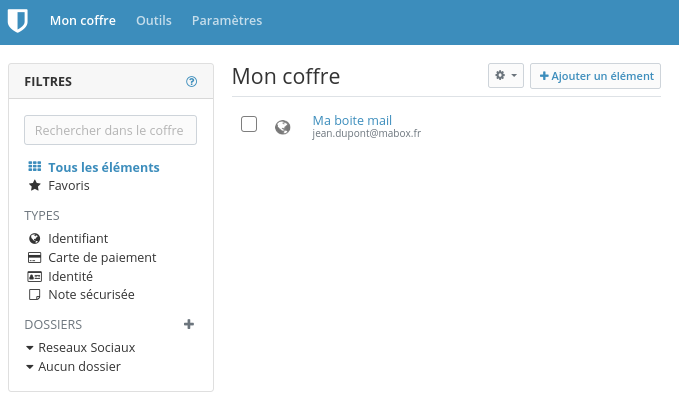Focus the Rechercher dans le coffre field
This screenshot has height=418, width=679.
pos(110,130)
